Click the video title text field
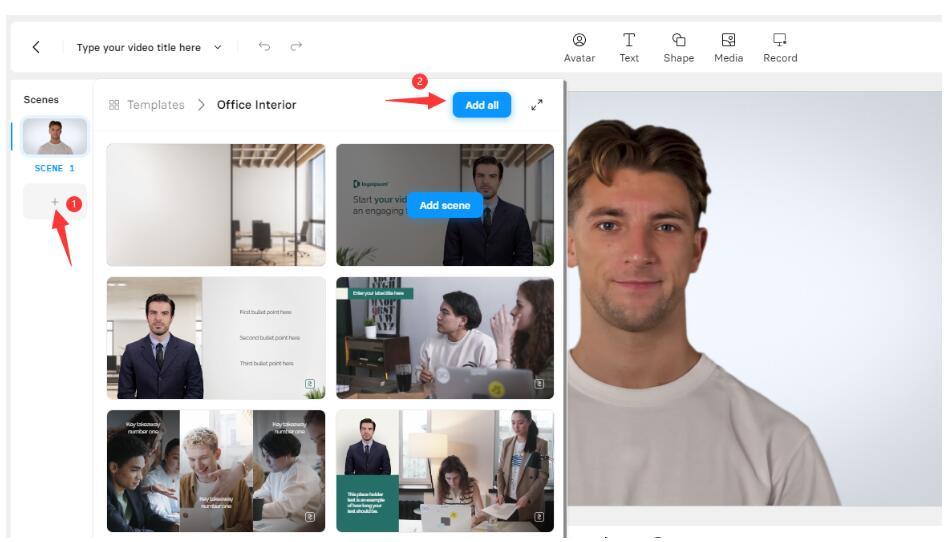The height and width of the screenshot is (542, 945). 138,47
